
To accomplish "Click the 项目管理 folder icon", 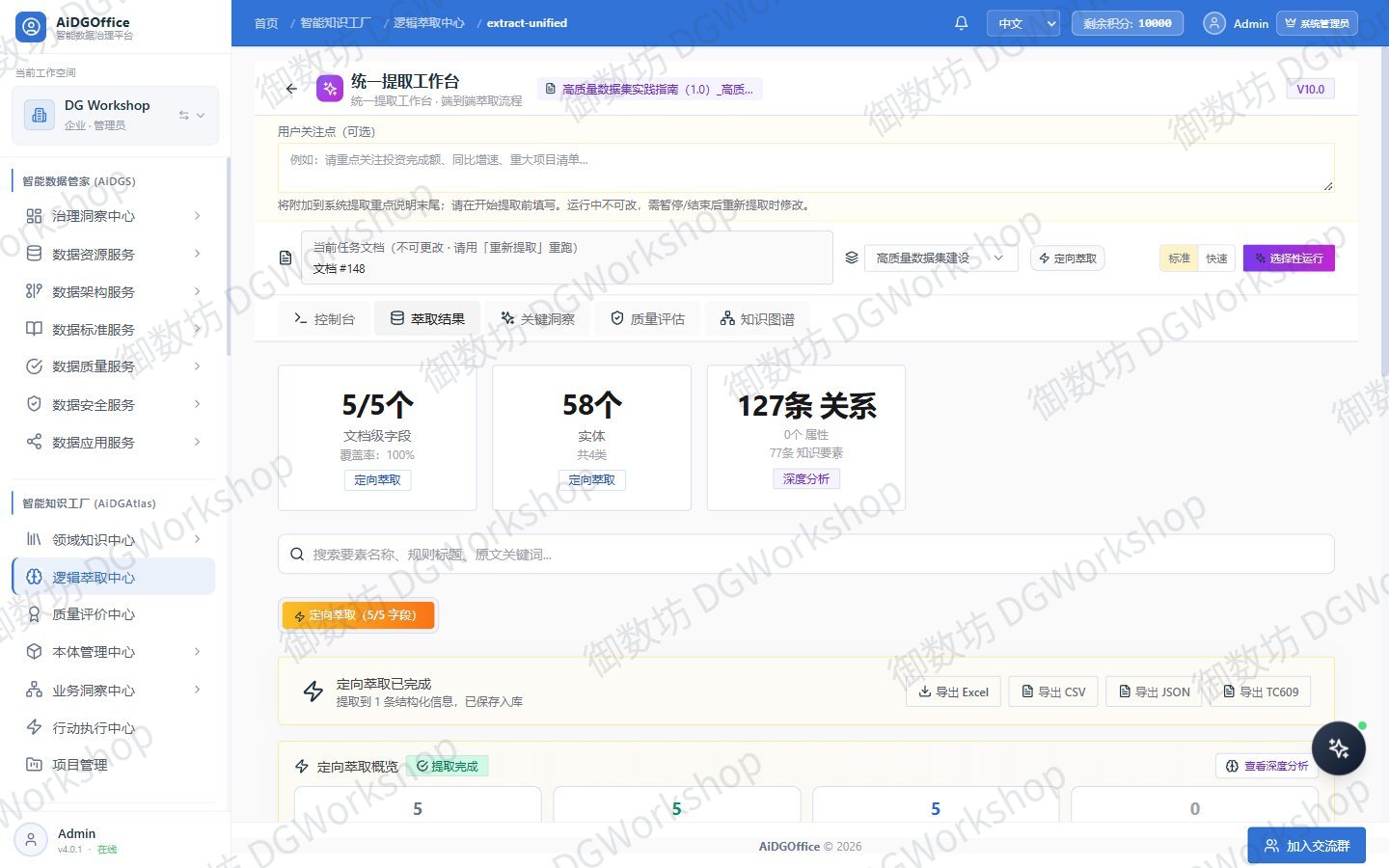I will coord(34,765).
